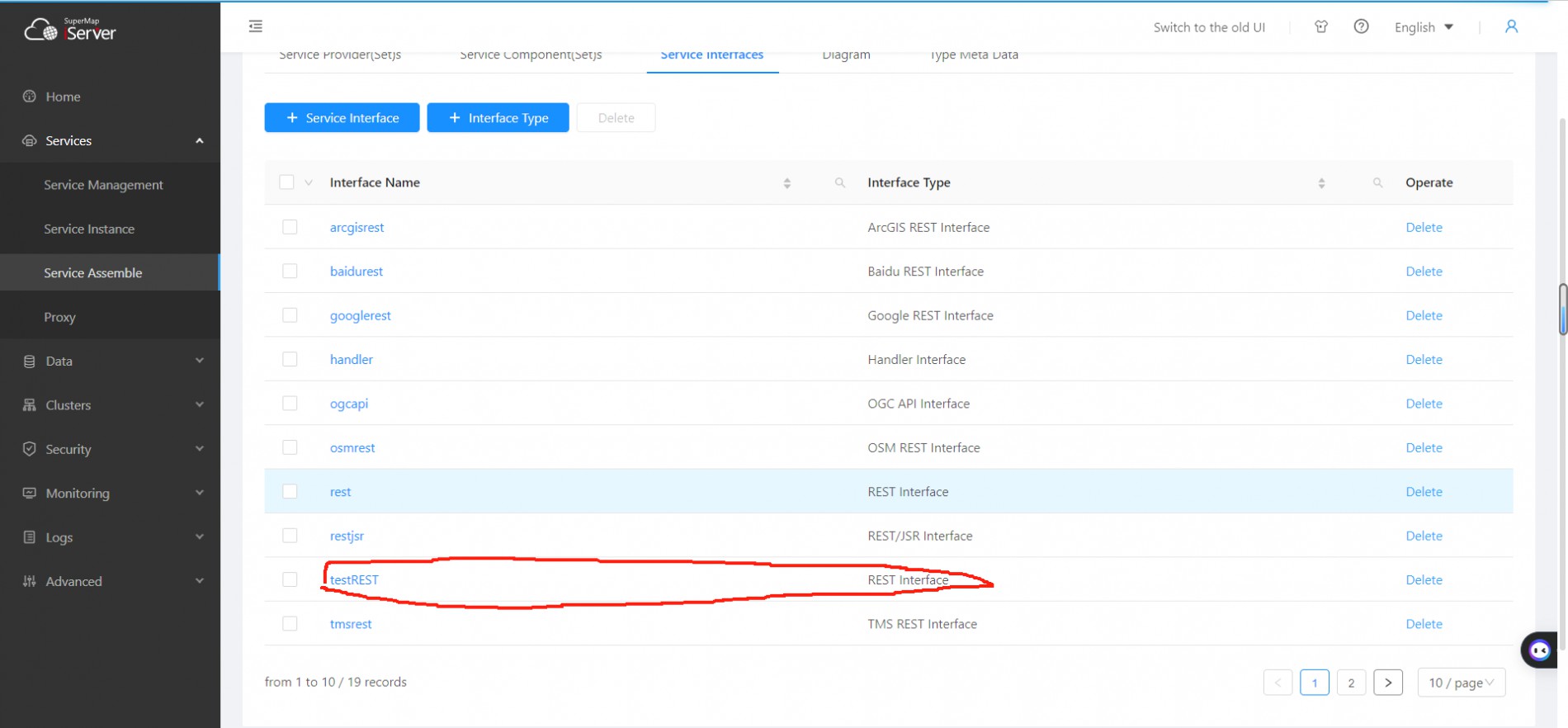This screenshot has width=1568, height=728.
Task: Open the 10 / page size dropdown
Action: click(1462, 683)
